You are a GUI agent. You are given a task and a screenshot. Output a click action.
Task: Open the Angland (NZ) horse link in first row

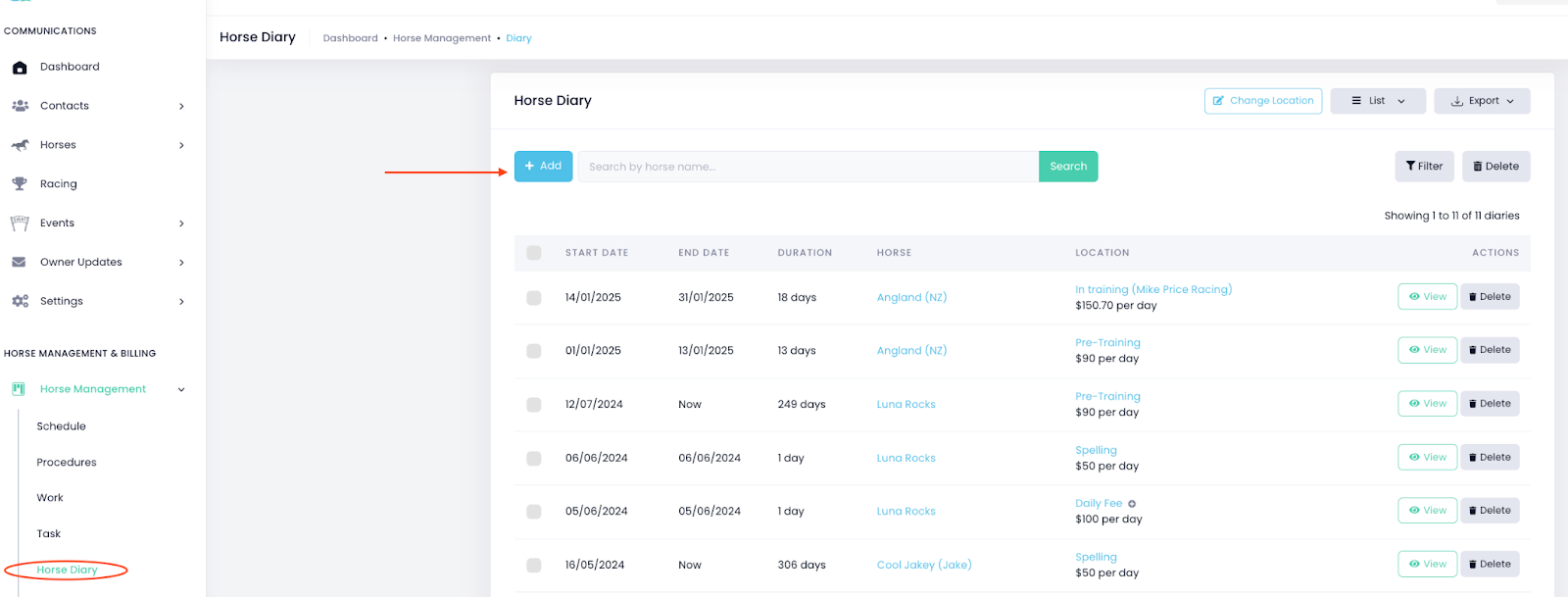click(x=911, y=298)
